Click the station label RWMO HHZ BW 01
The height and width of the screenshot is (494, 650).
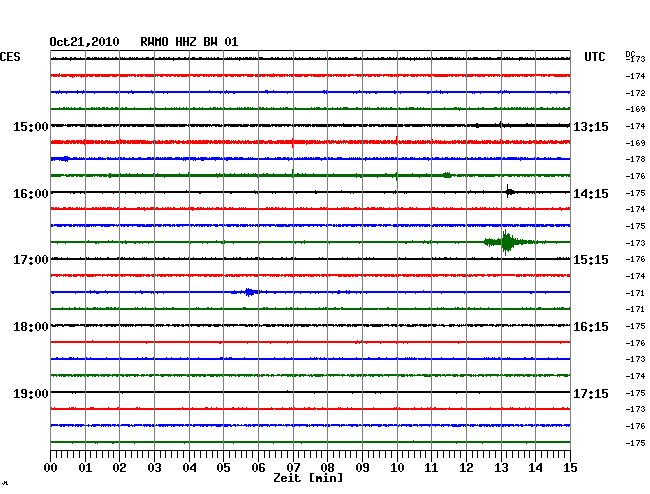(189, 42)
